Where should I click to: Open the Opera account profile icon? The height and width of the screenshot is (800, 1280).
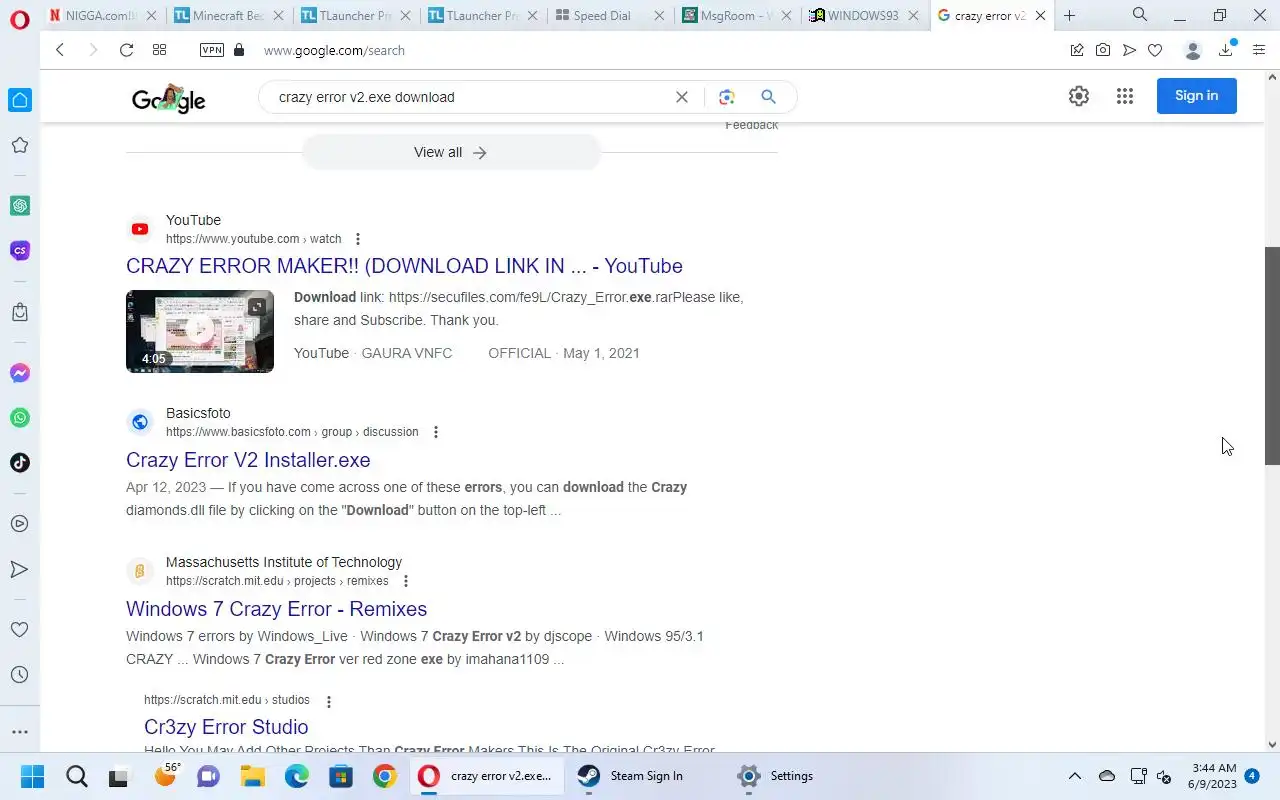[1192, 50]
